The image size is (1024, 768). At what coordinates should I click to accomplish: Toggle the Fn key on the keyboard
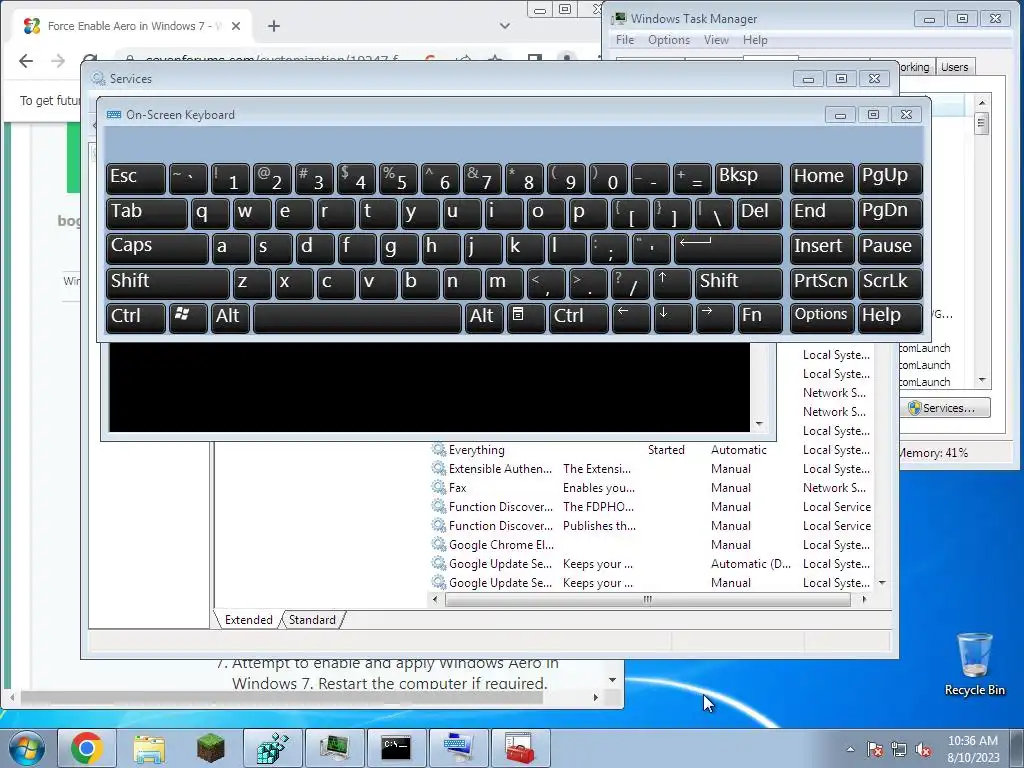760,318
